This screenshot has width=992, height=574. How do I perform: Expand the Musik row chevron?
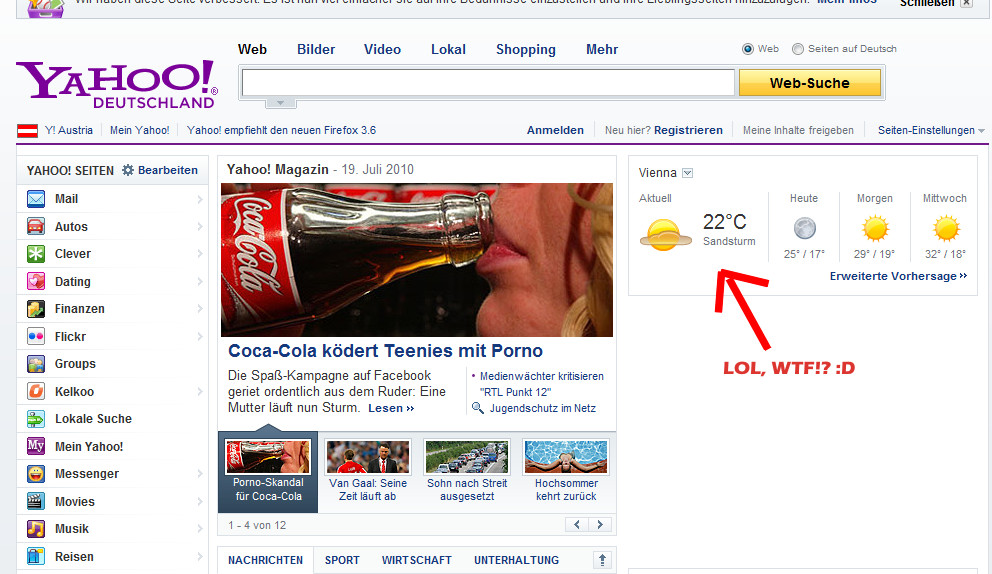199,529
